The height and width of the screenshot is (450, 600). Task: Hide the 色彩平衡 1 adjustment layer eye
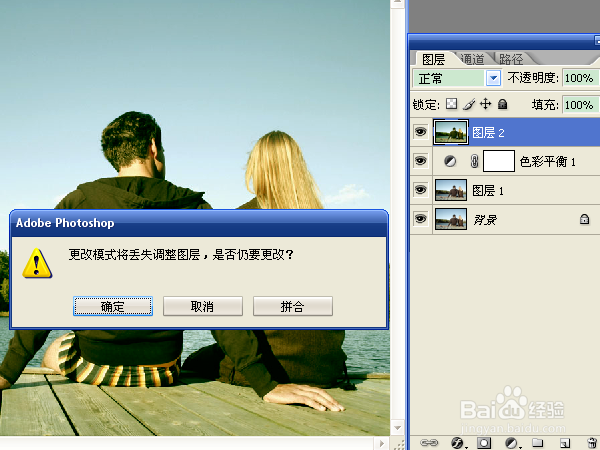(421, 161)
